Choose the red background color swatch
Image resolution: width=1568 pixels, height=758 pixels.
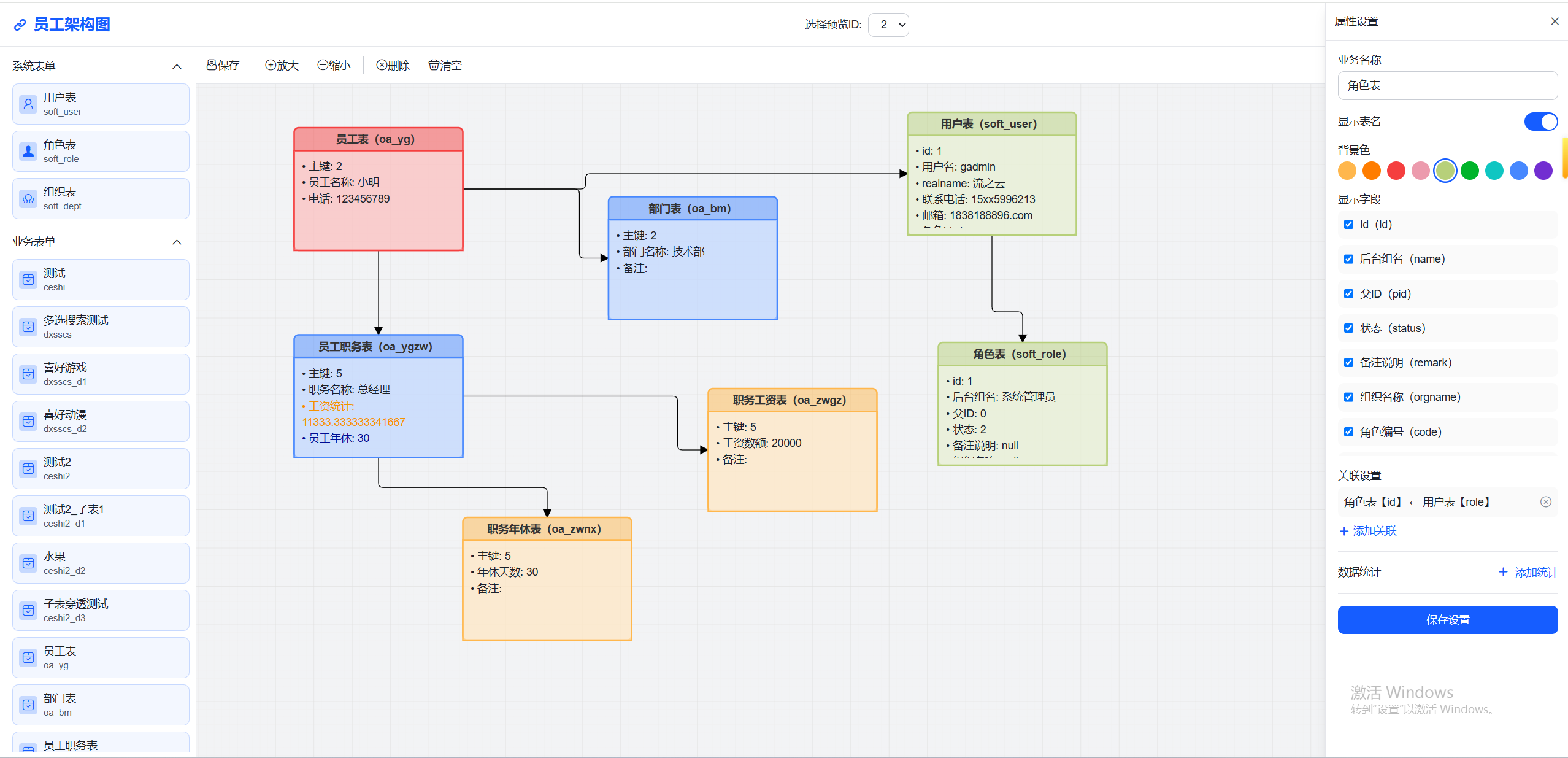[x=1396, y=171]
